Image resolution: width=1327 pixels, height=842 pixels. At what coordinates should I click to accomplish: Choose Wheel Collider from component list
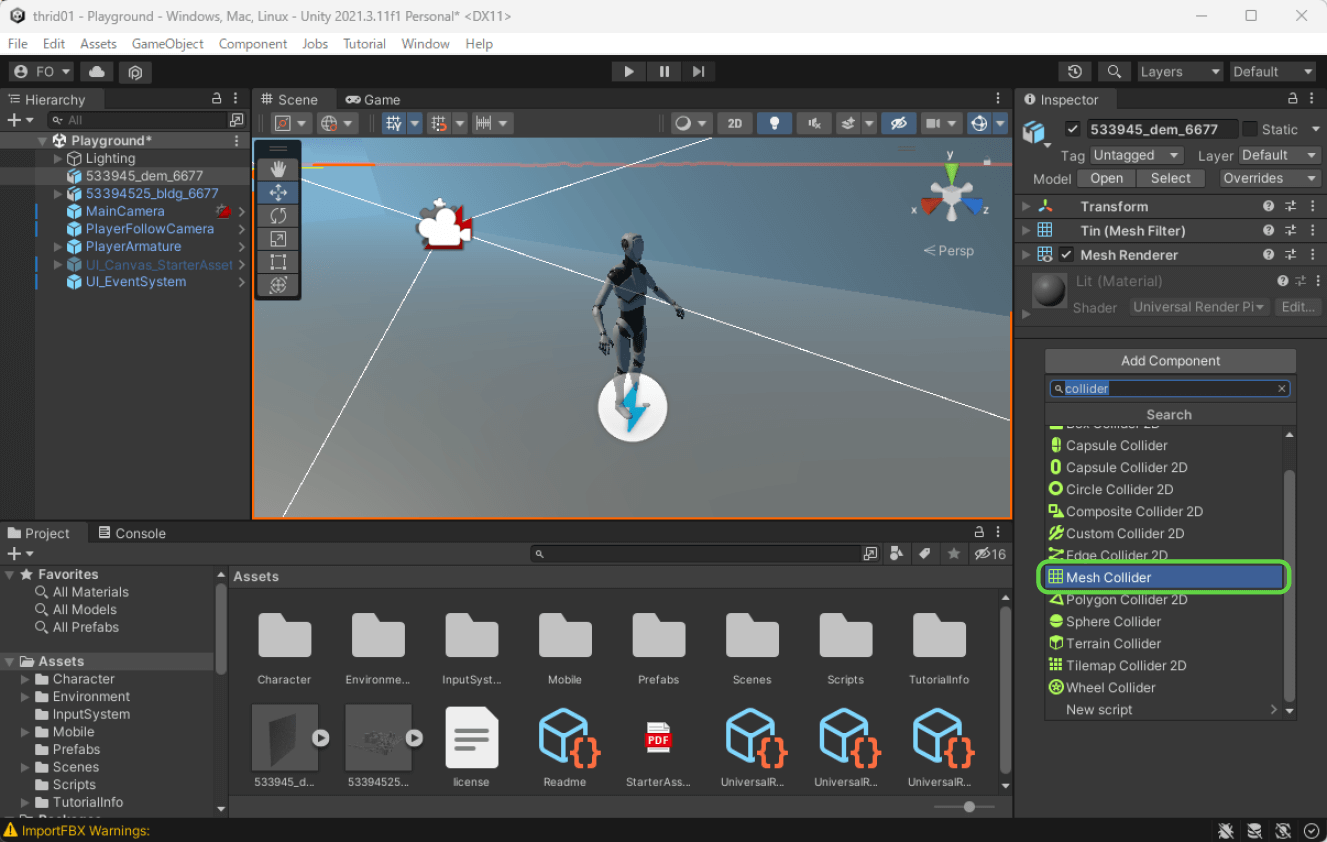click(x=1164, y=687)
